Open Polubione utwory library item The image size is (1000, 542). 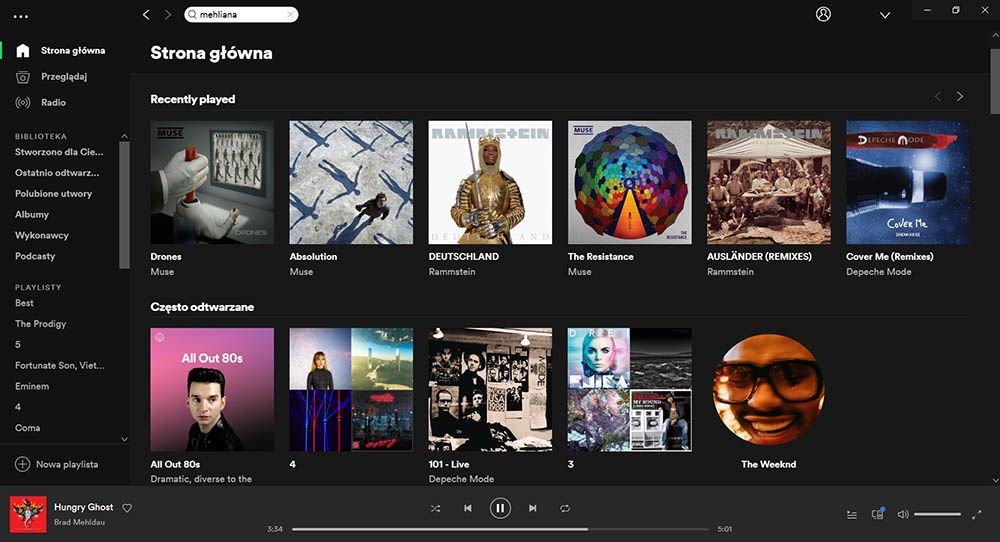pyautogui.click(x=54, y=193)
